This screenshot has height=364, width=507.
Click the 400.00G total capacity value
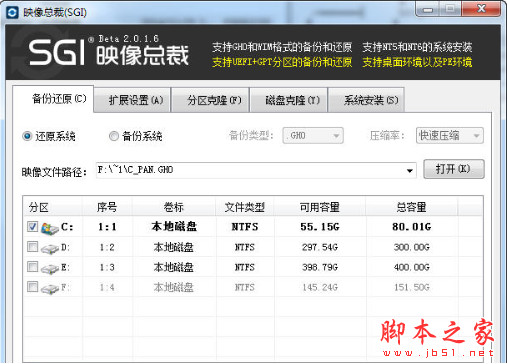(412, 267)
